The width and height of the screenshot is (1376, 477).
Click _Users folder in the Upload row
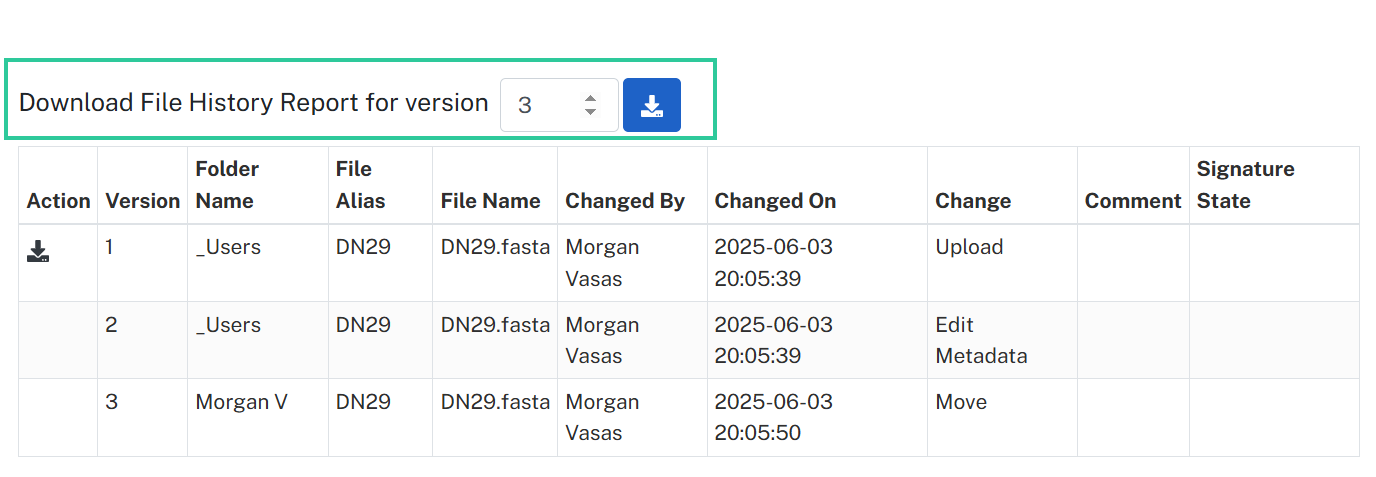pos(228,247)
